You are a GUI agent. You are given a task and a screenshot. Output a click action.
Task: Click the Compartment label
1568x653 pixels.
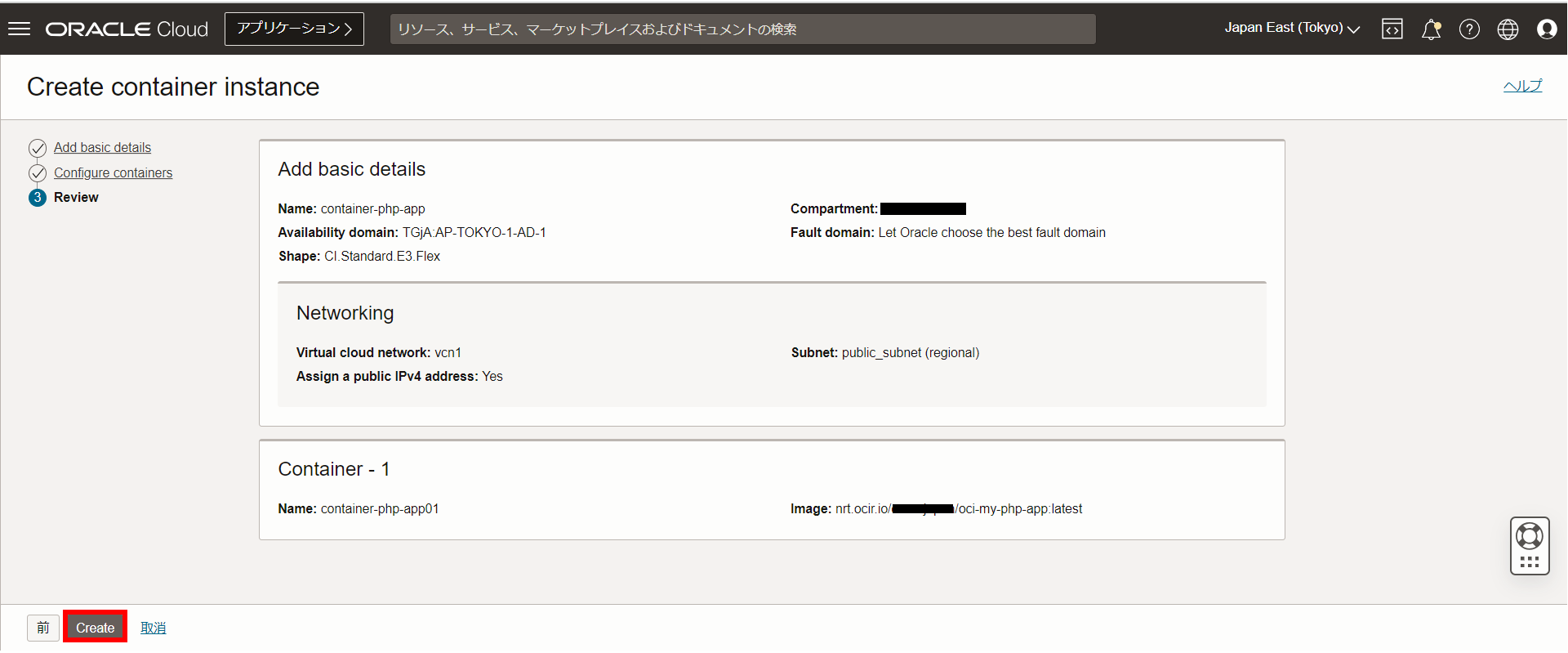[834, 208]
